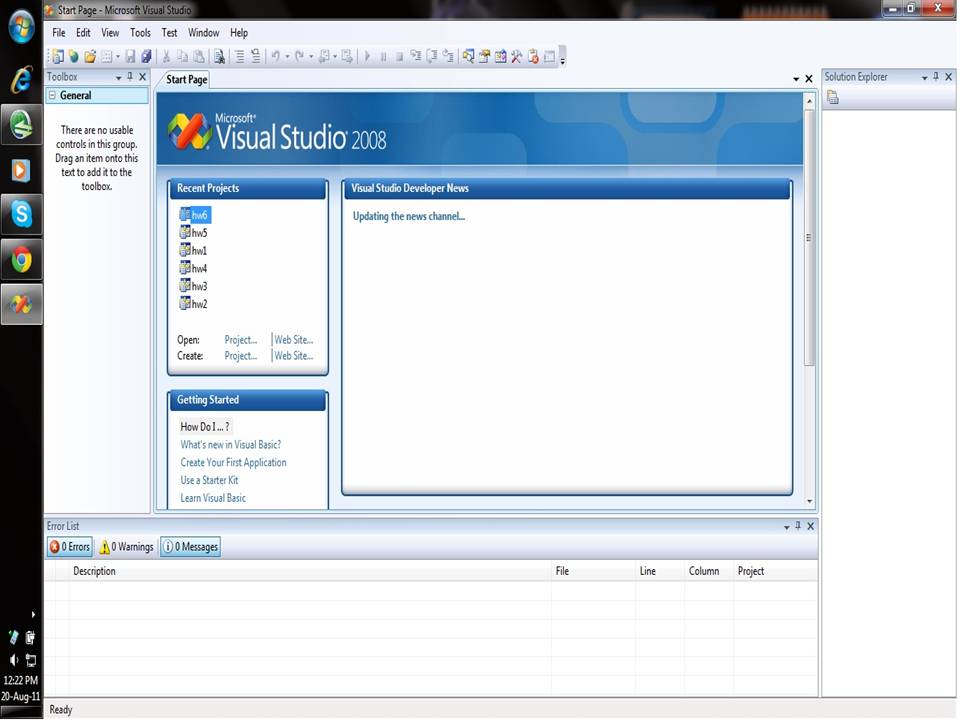Click the Start Page vertical scrollbar thumb
This screenshot has height=720, width=960.
point(809,238)
